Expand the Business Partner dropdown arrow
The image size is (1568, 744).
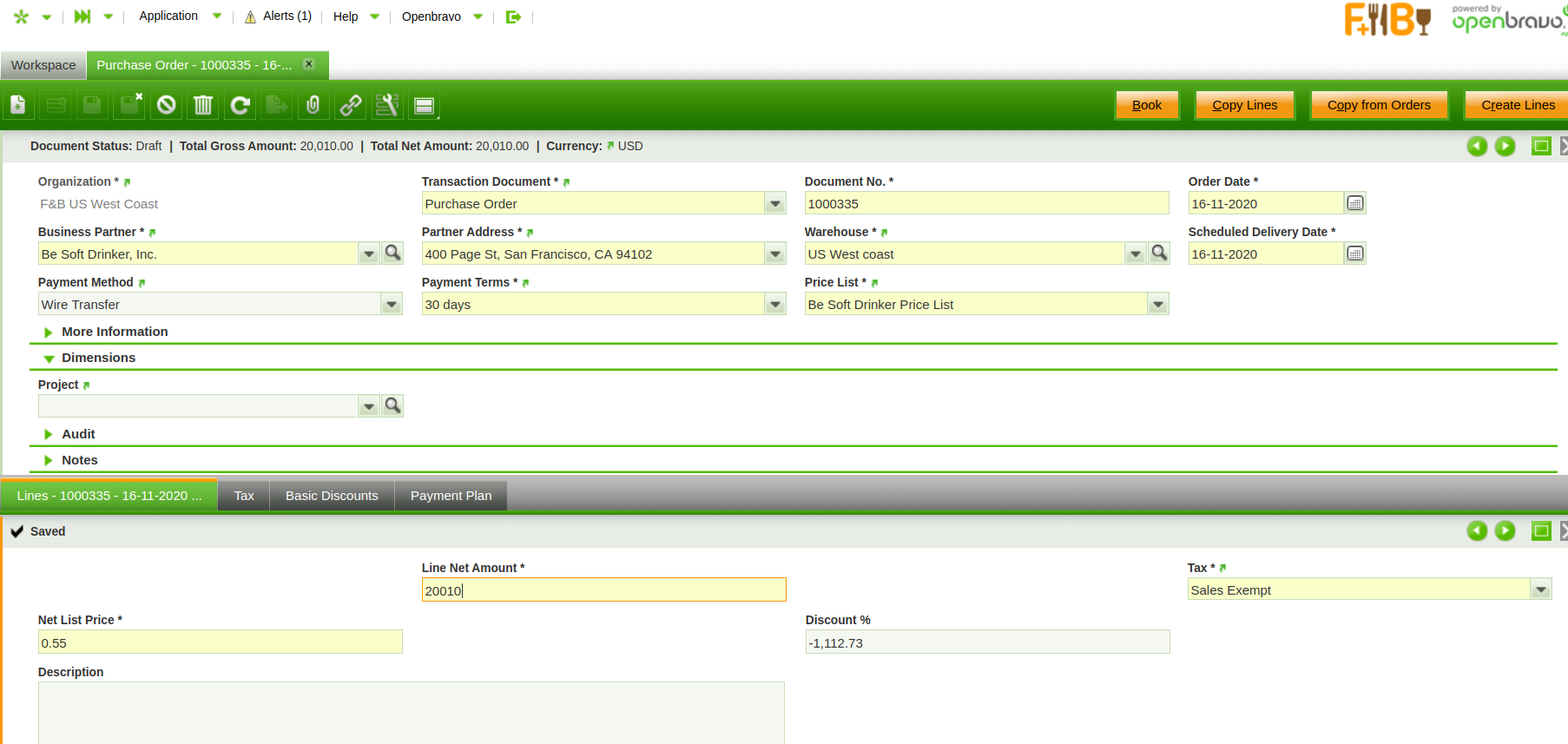click(x=369, y=254)
